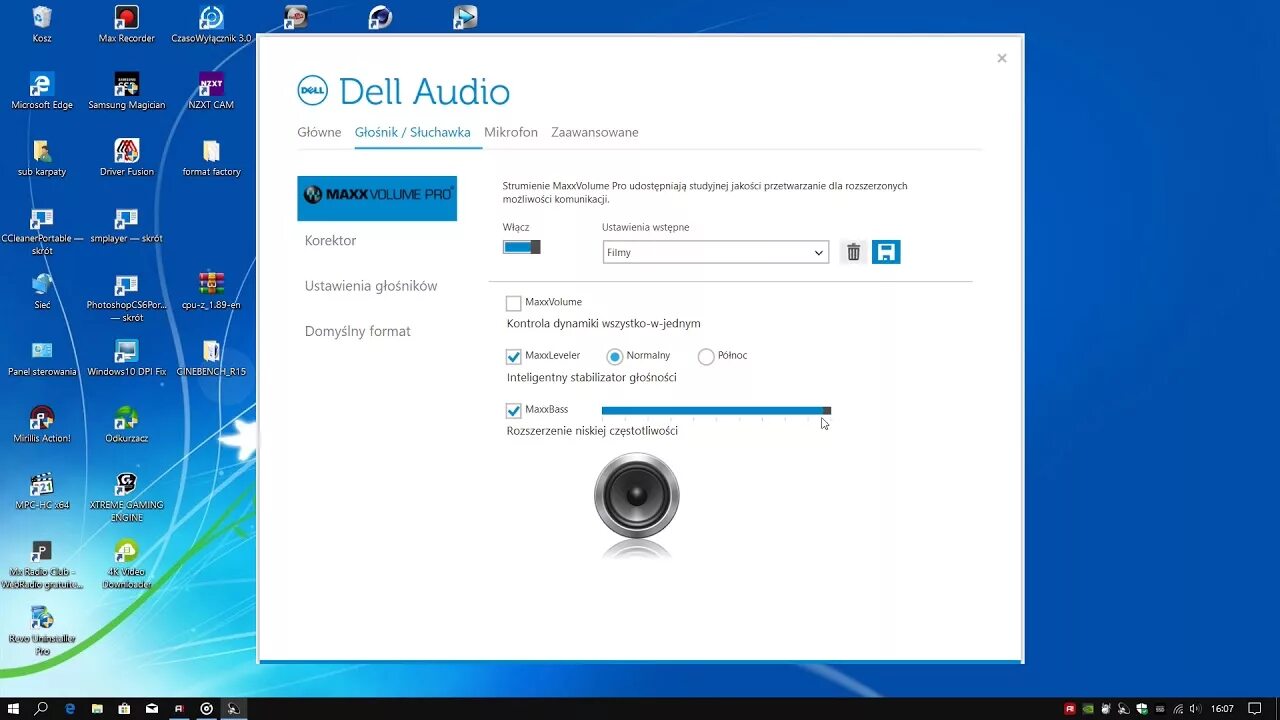Screen dimensions: 1280x720
Task: Select the Północ radio button
Action: coord(706,357)
